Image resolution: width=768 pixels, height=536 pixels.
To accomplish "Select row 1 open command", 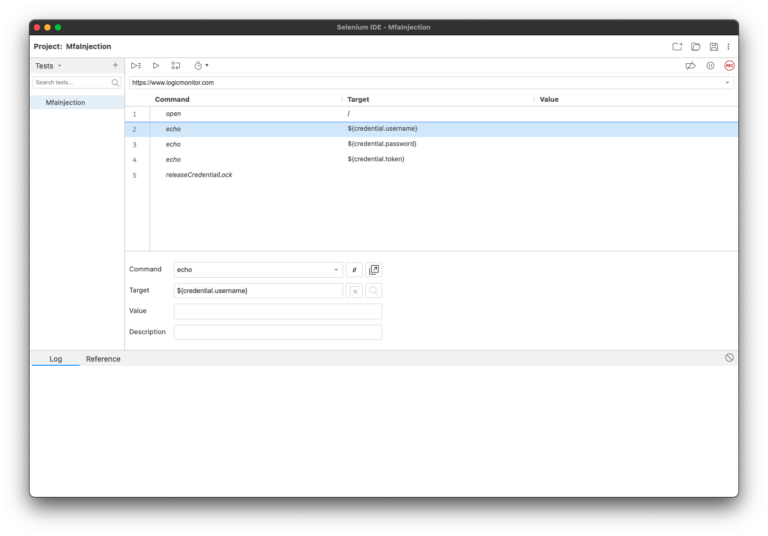I will (x=431, y=114).
